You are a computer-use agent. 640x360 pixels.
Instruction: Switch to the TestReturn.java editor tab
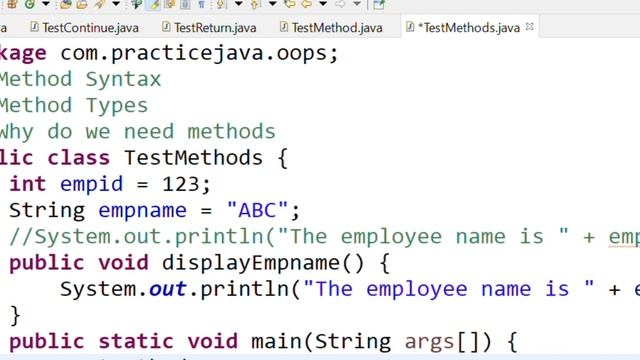click(209, 28)
